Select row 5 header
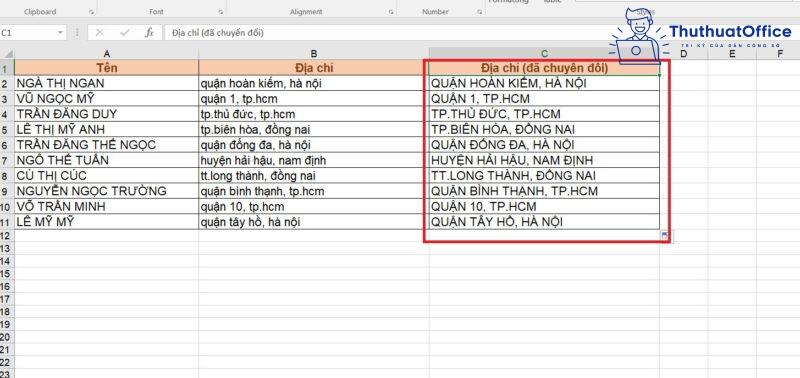Image resolution: width=800 pixels, height=378 pixels. pos(7,130)
